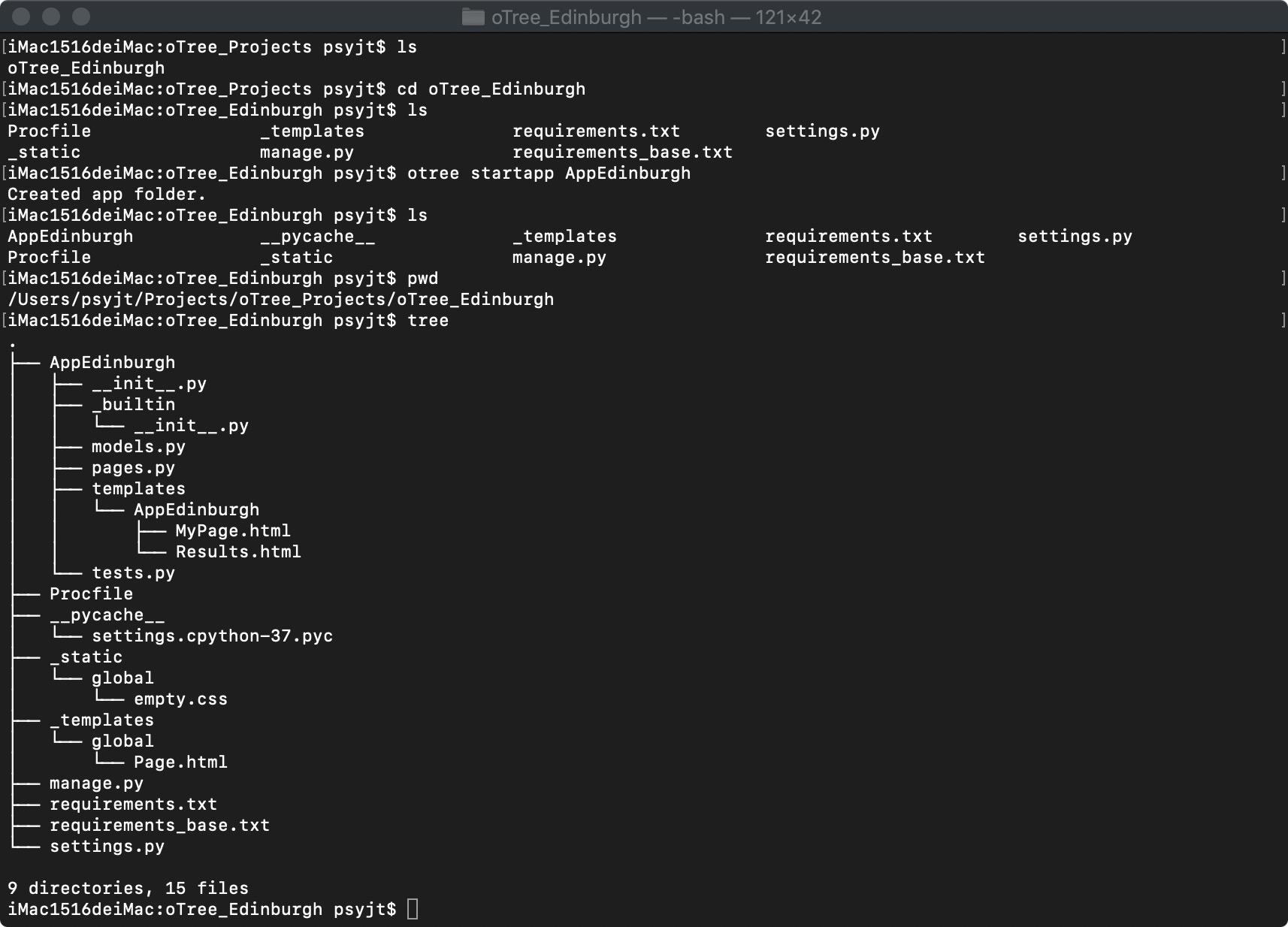Select Results.html in the tree output
Image resolution: width=1288 pixels, height=927 pixels.
(x=238, y=551)
